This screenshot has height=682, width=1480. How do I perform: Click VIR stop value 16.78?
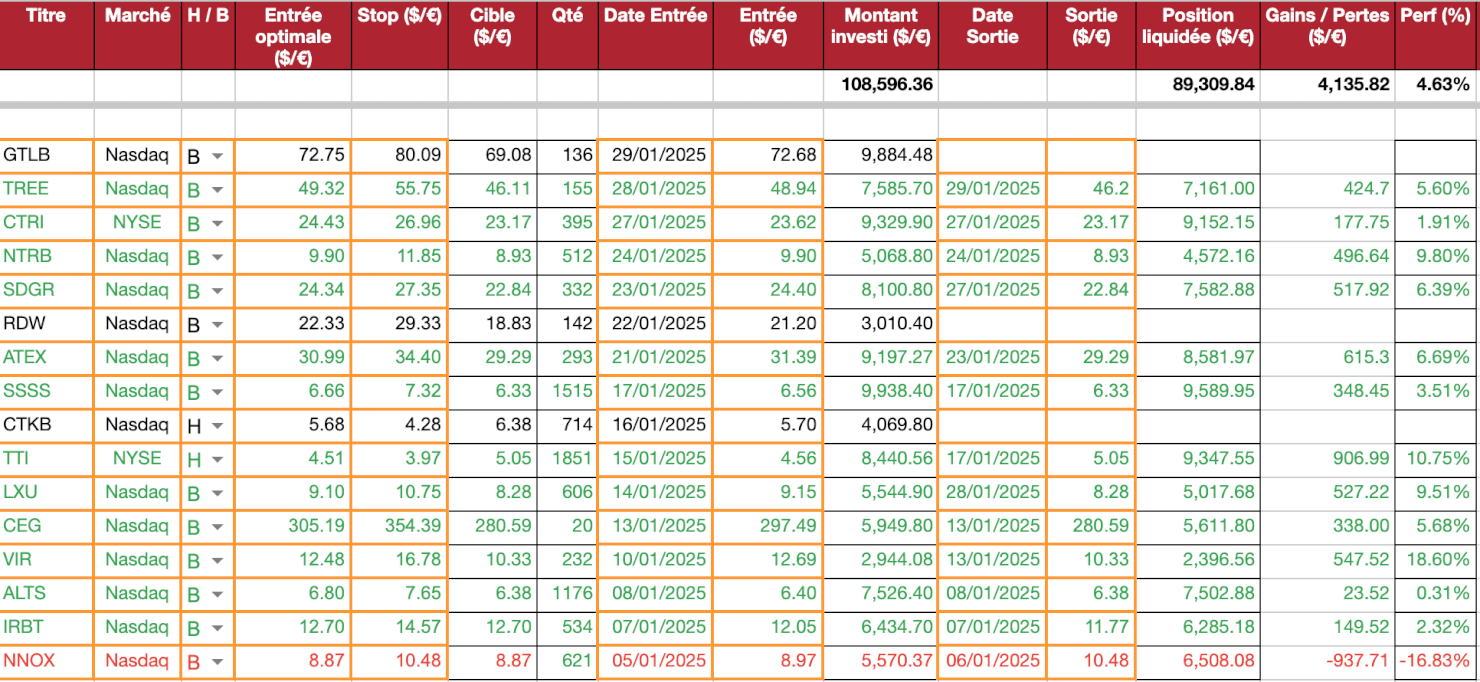coord(399,560)
